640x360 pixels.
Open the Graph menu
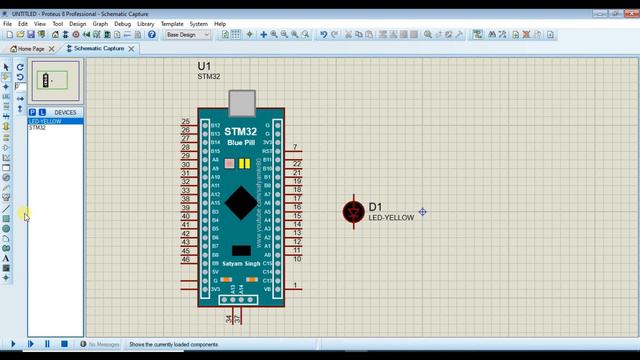[x=100, y=24]
